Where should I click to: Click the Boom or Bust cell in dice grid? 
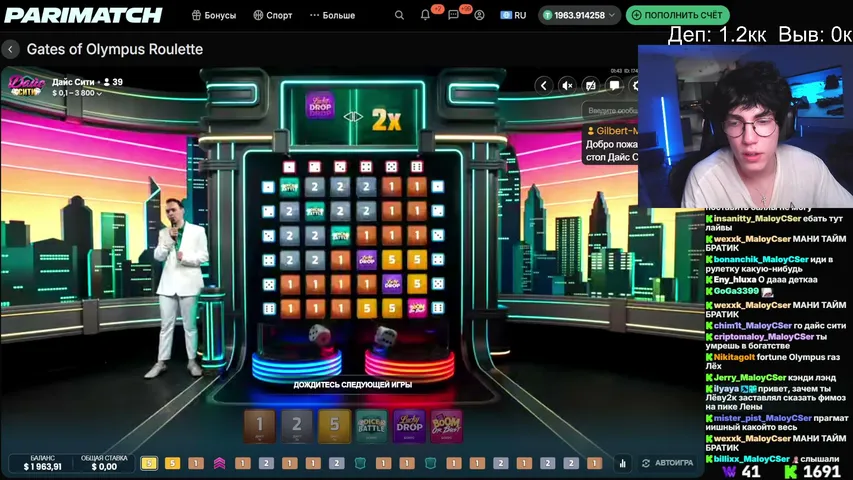[x=417, y=308]
